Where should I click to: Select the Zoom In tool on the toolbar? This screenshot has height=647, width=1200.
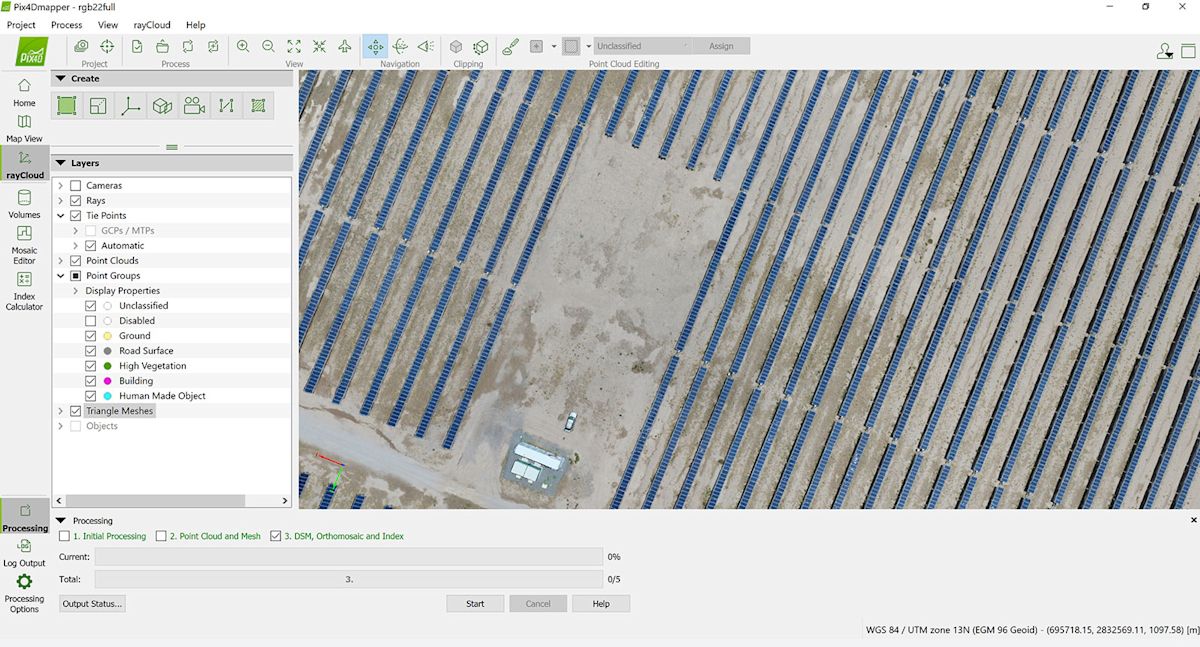(x=243, y=46)
